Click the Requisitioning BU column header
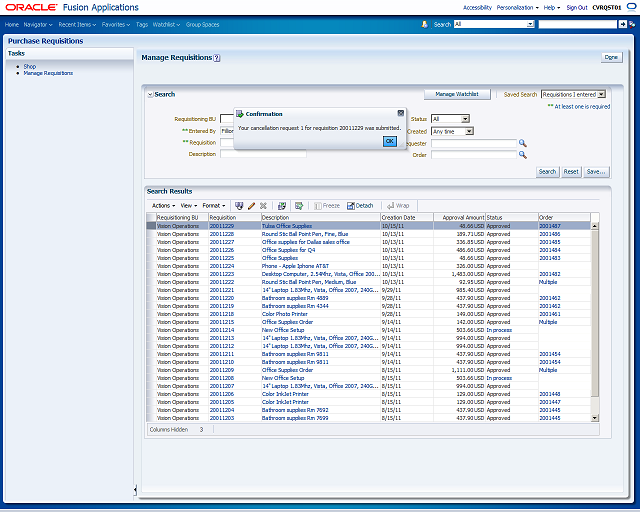 (x=182, y=218)
